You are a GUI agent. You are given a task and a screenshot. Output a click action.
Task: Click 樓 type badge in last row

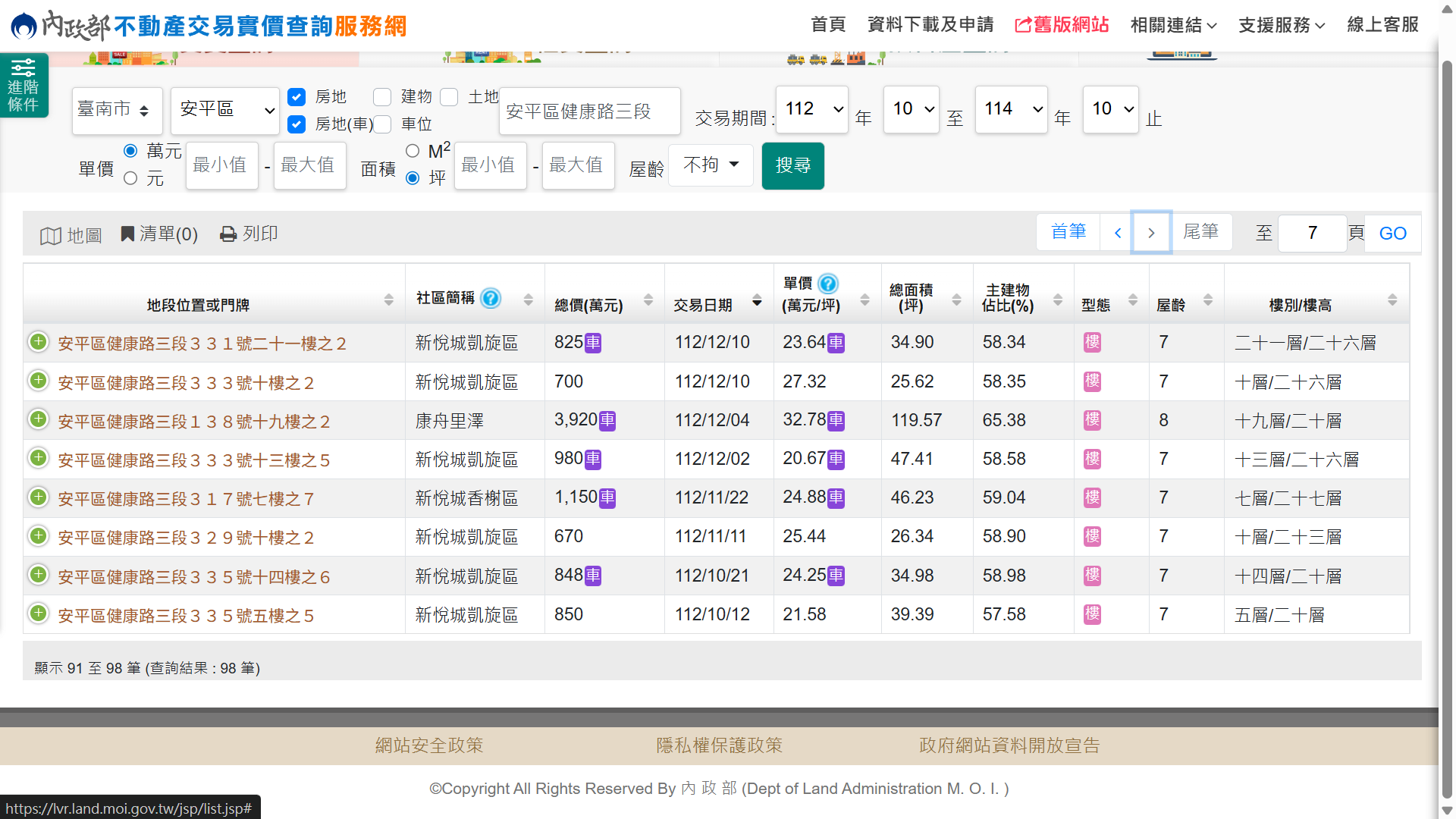point(1092,614)
